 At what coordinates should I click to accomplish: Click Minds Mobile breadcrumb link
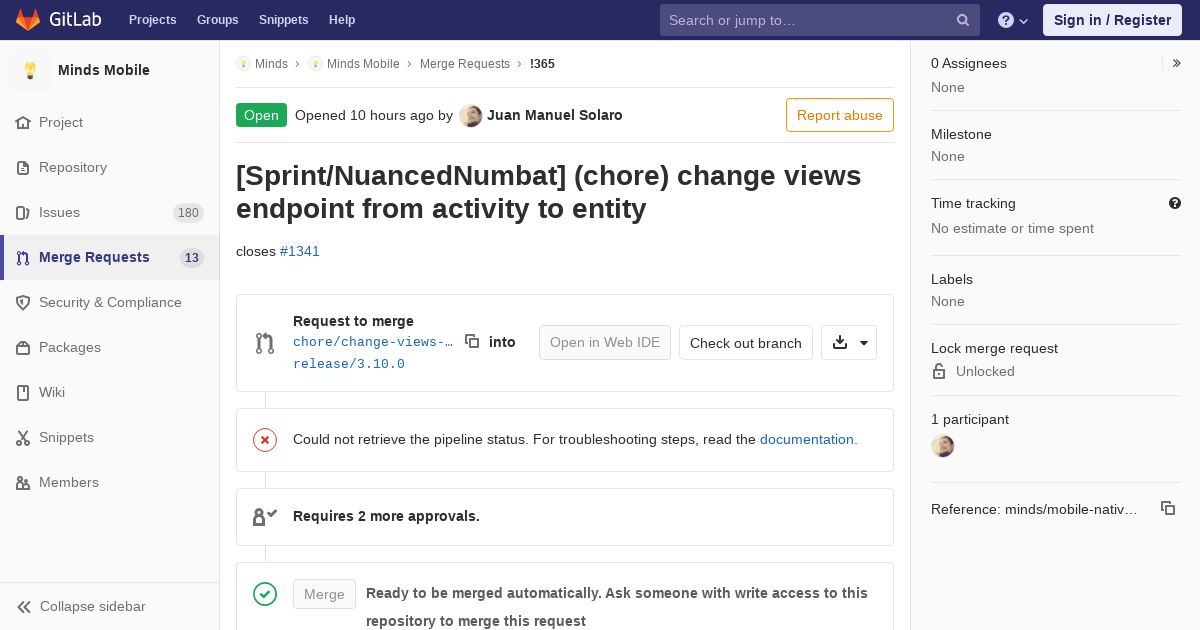[x=363, y=63]
